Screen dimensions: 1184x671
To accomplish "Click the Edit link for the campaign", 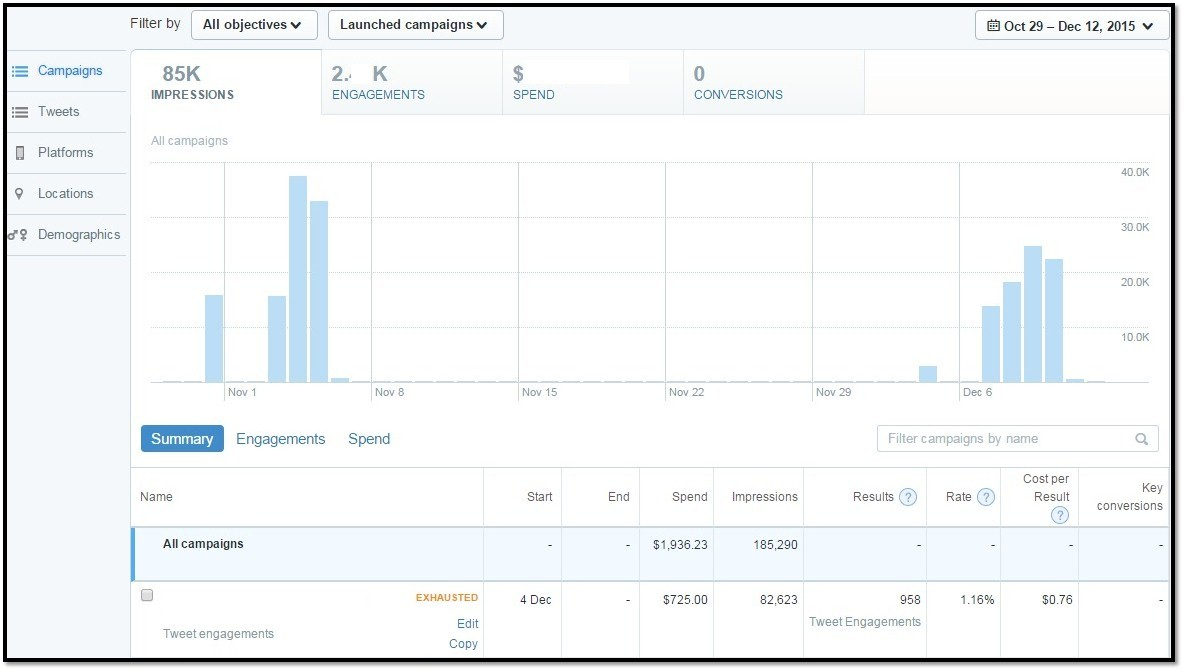I will [x=467, y=623].
